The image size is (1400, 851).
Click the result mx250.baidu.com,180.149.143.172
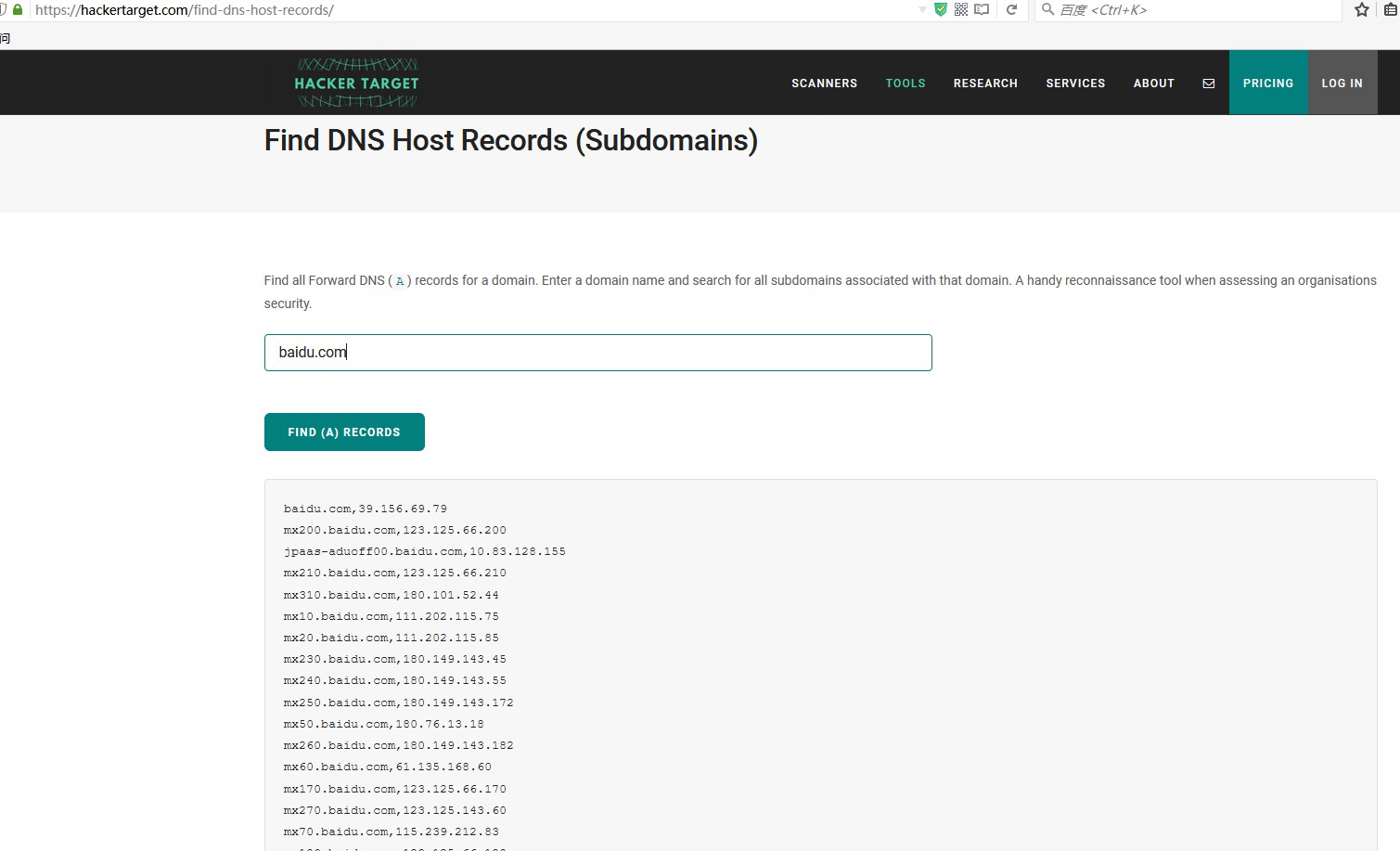pyautogui.click(x=399, y=703)
